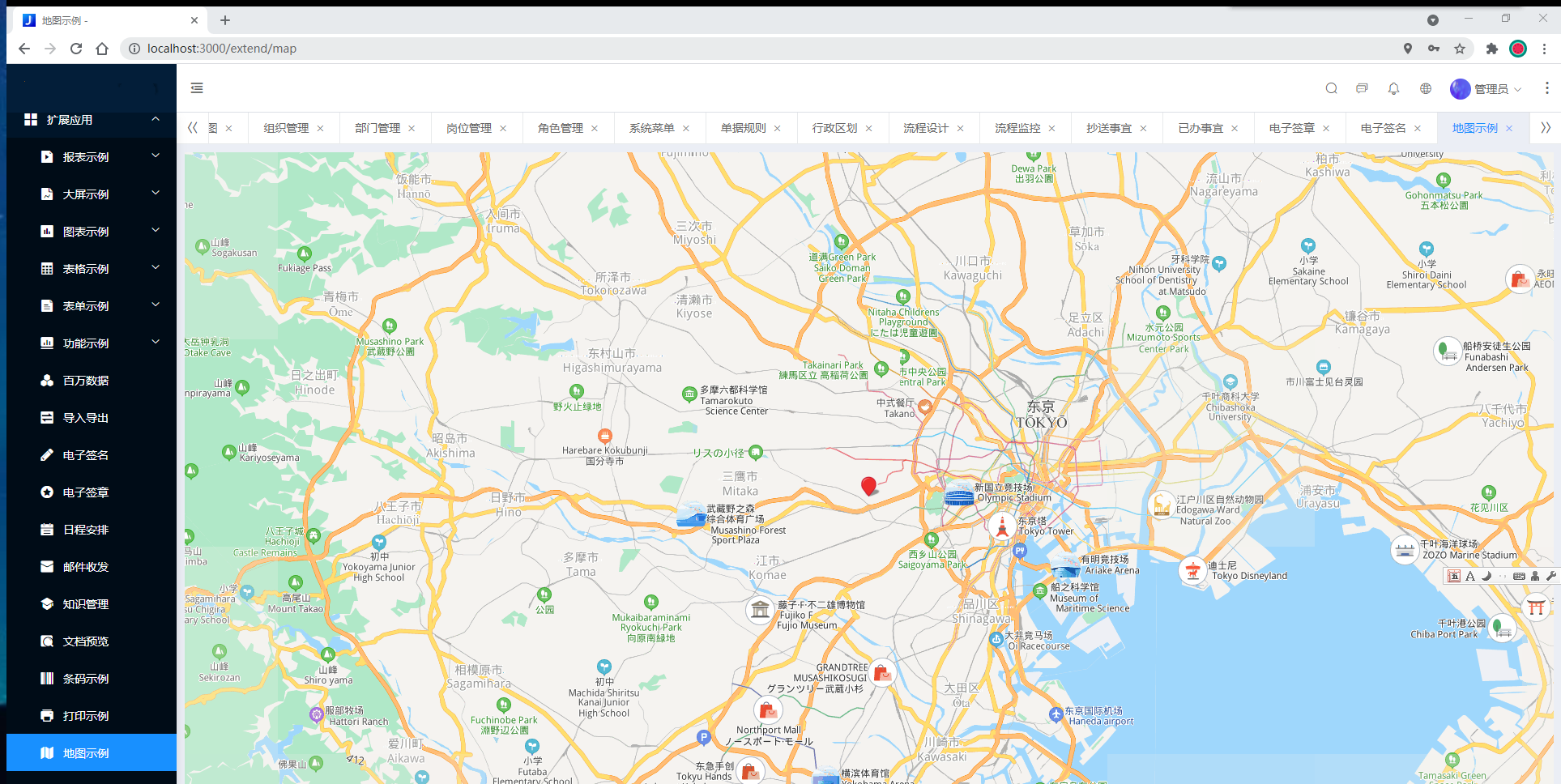The height and width of the screenshot is (784, 1561).
Task: Click the ZOZO Marine Stadium icon
Action: pyautogui.click(x=1405, y=550)
